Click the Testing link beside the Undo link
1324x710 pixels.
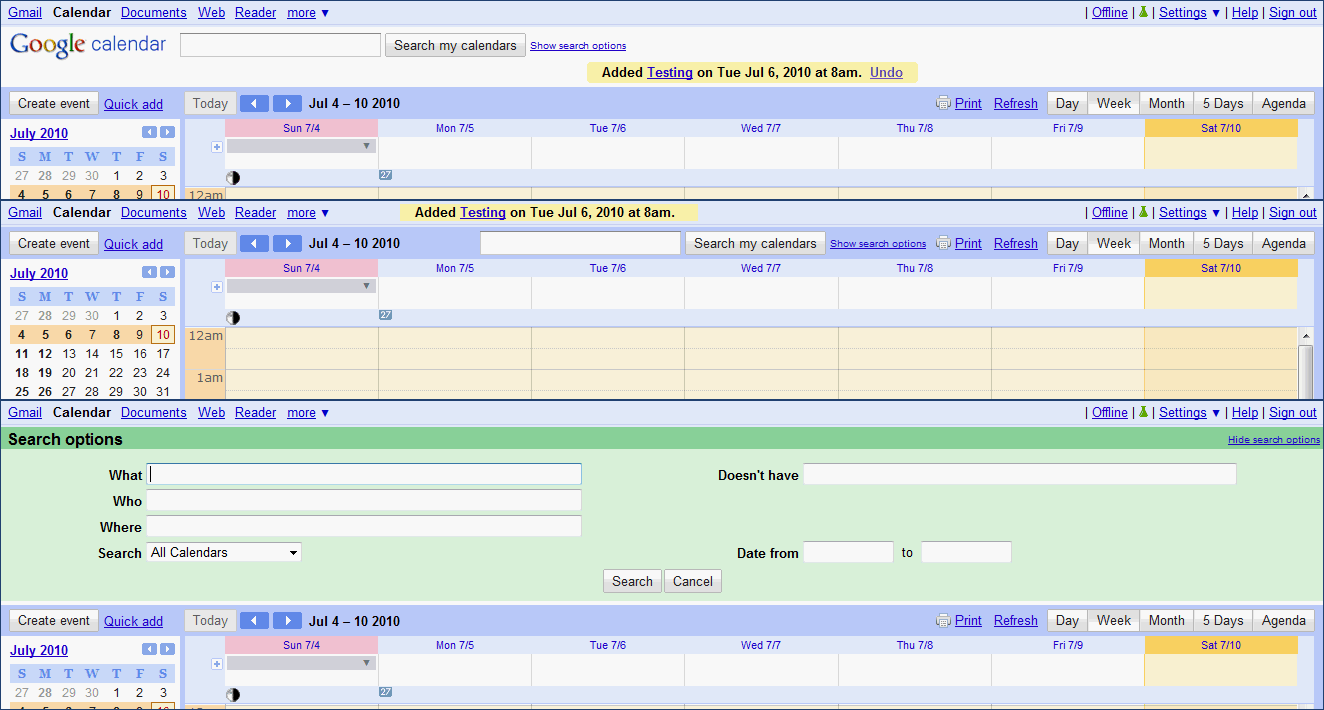point(670,72)
